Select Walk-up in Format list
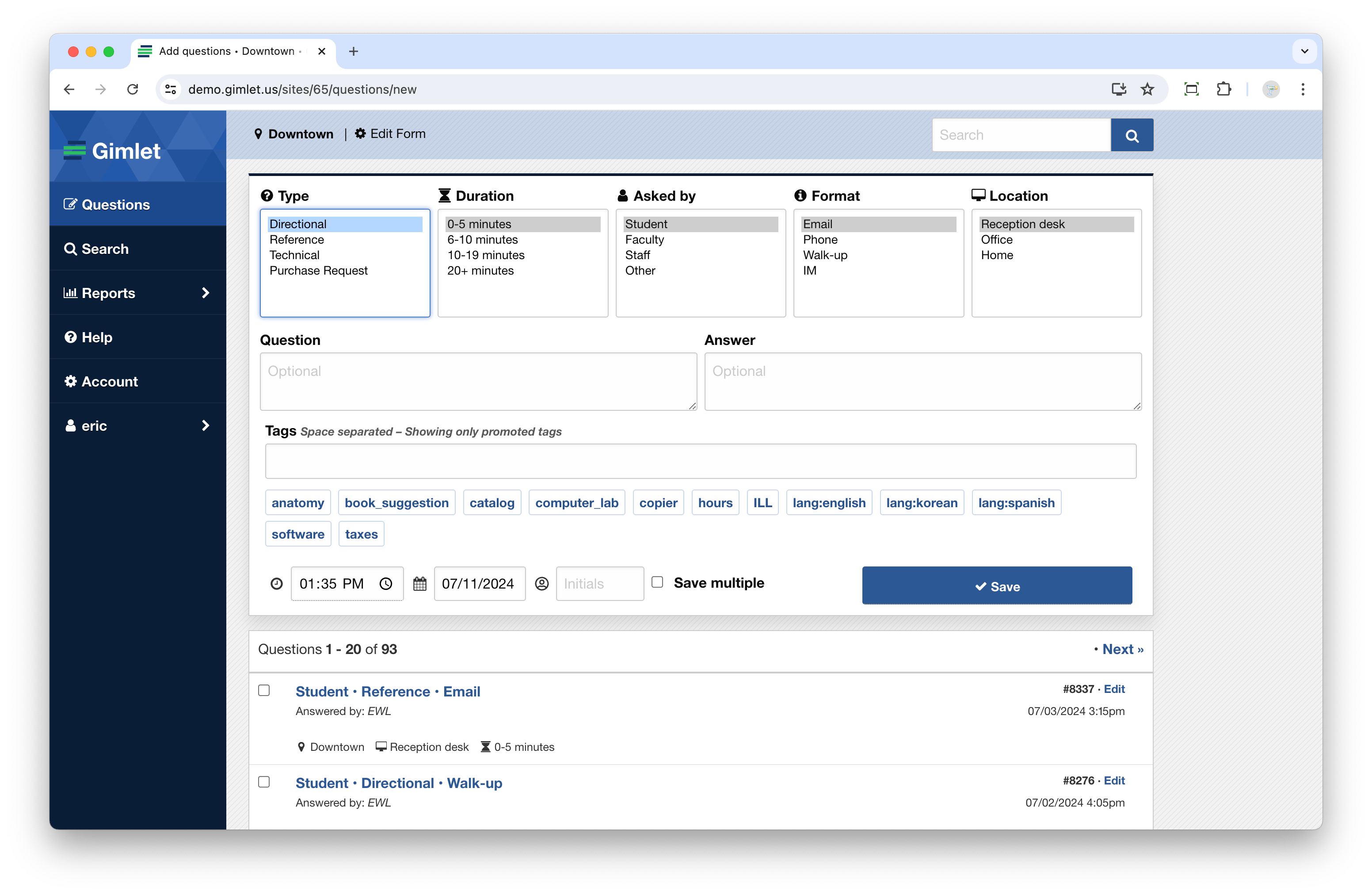The image size is (1372, 895). click(879, 255)
